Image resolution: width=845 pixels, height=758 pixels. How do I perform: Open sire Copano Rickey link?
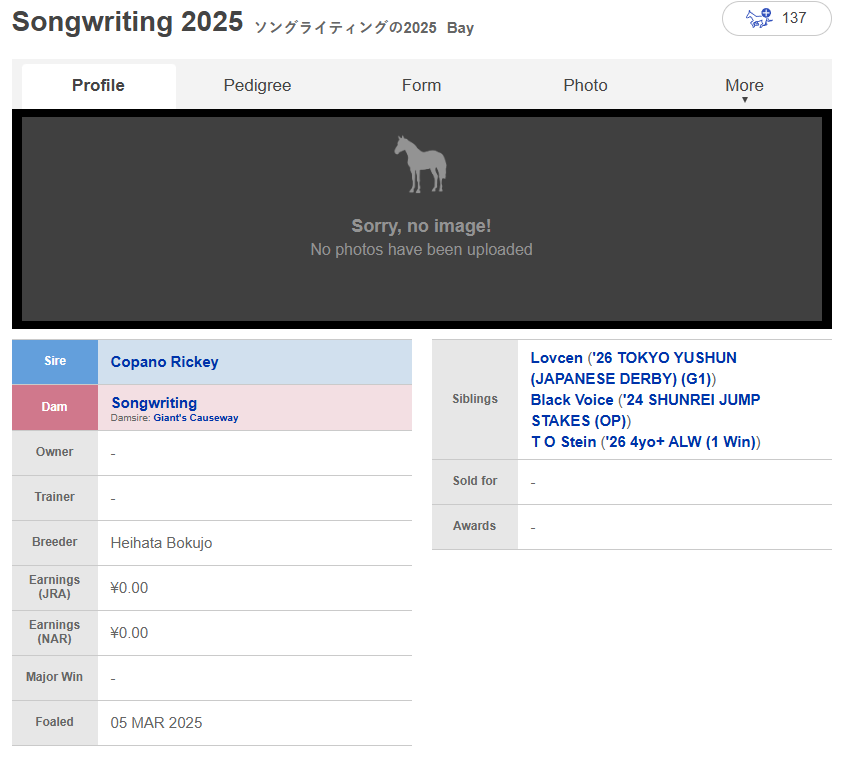point(164,361)
